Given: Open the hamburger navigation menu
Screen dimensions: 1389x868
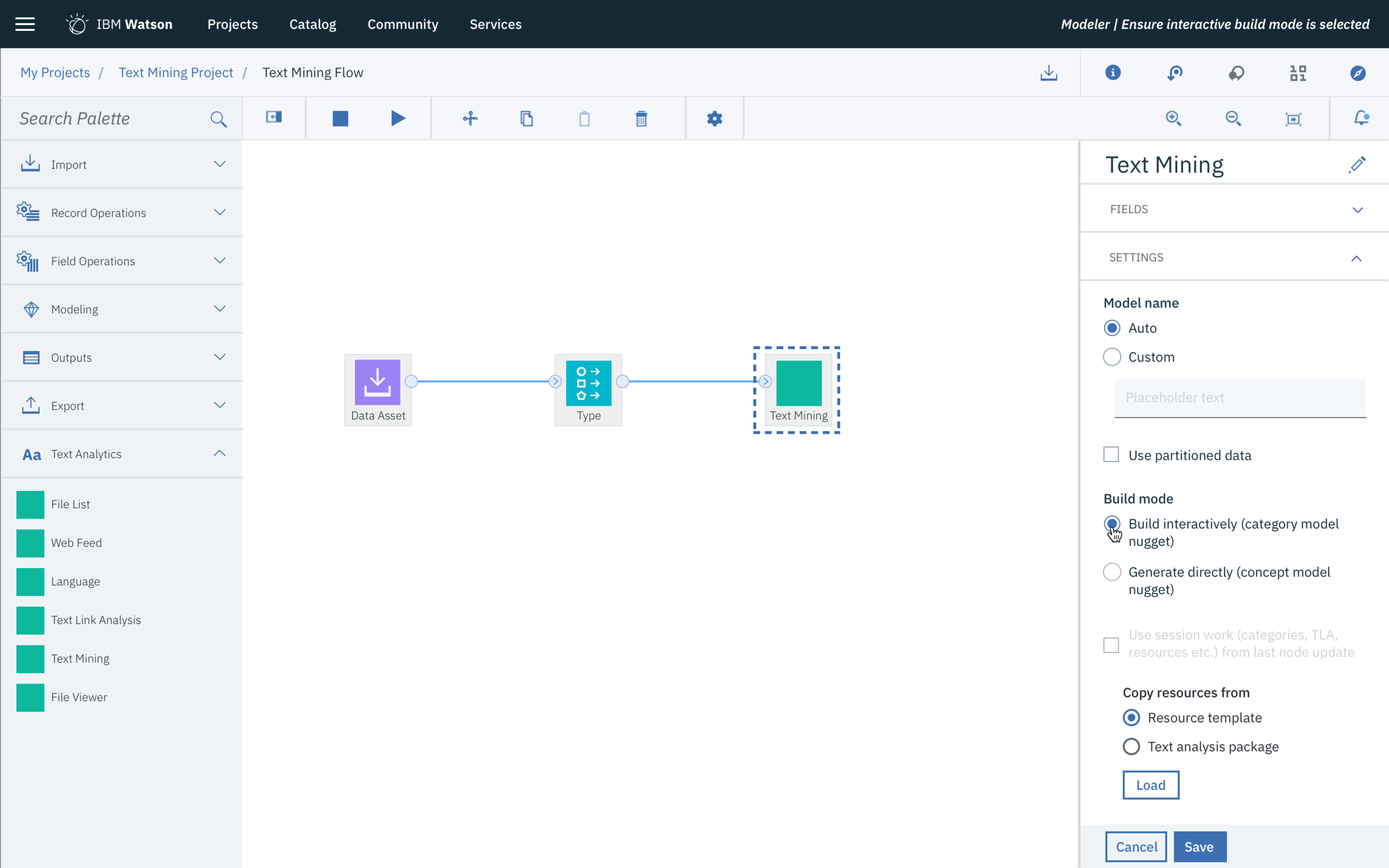Looking at the screenshot, I should pos(24,24).
